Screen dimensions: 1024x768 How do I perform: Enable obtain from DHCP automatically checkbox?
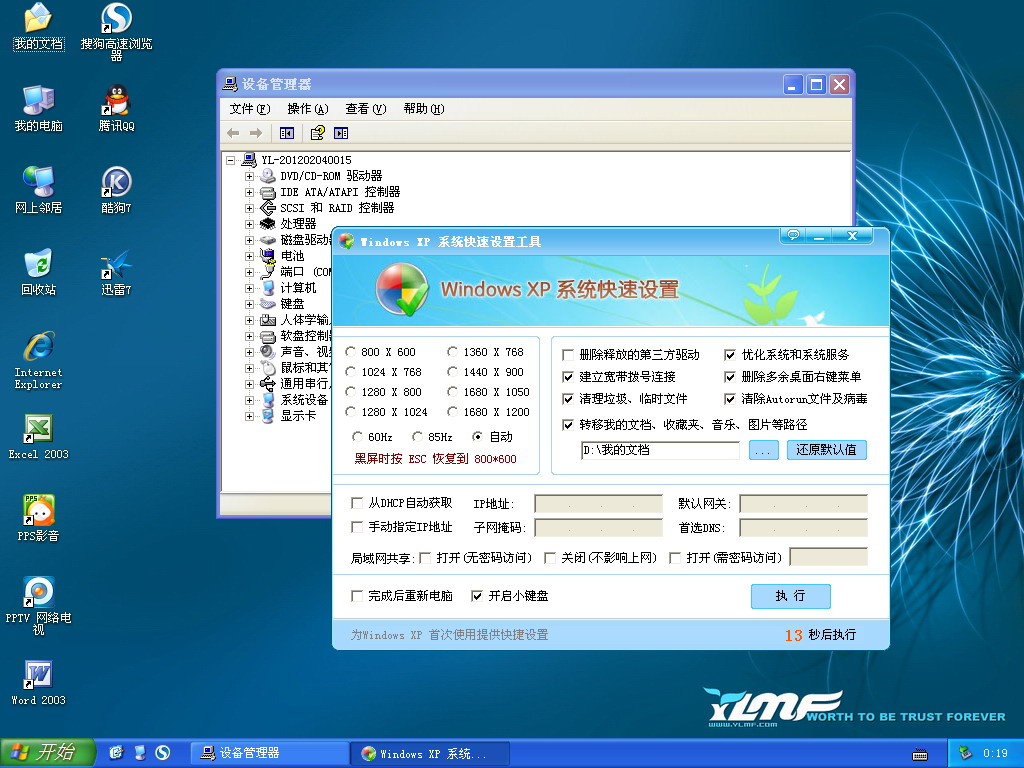(357, 503)
